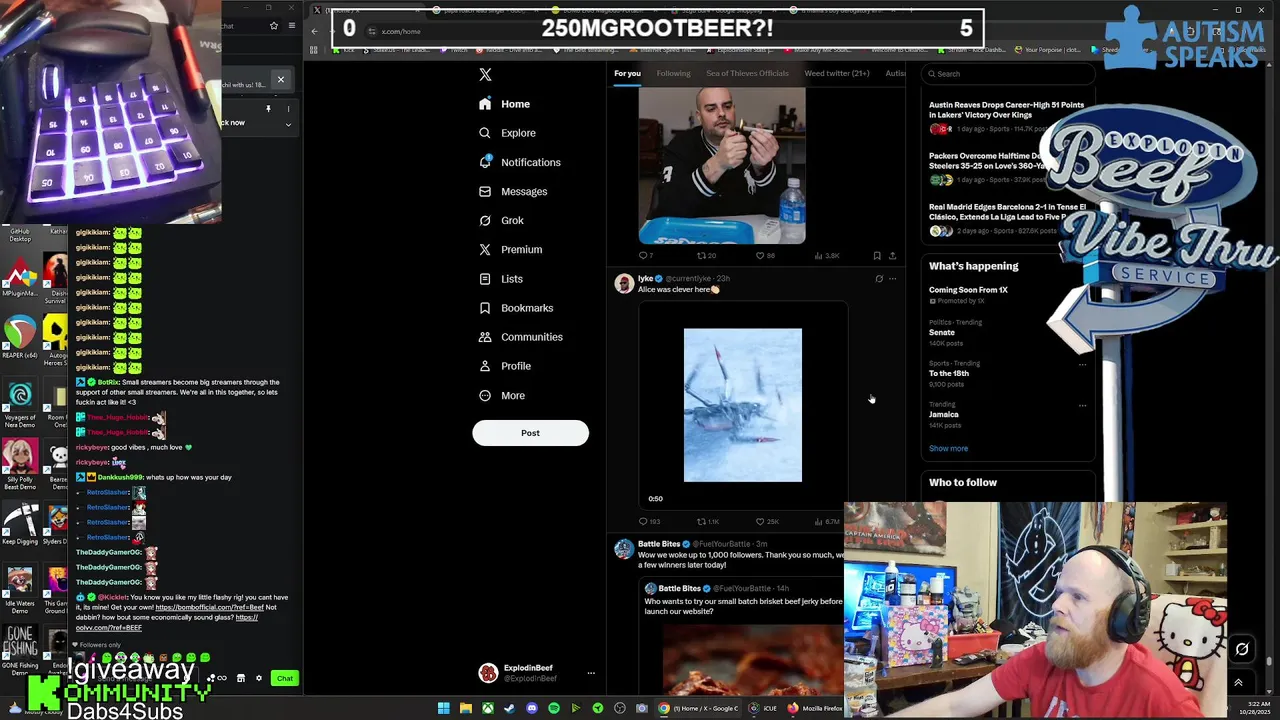The height and width of the screenshot is (720, 1280).
Task: Click Show more under What's happening
Action: click(948, 448)
